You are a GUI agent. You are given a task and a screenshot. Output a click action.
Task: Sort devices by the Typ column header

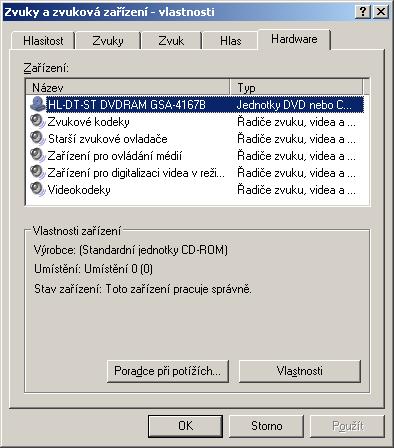click(x=296, y=87)
